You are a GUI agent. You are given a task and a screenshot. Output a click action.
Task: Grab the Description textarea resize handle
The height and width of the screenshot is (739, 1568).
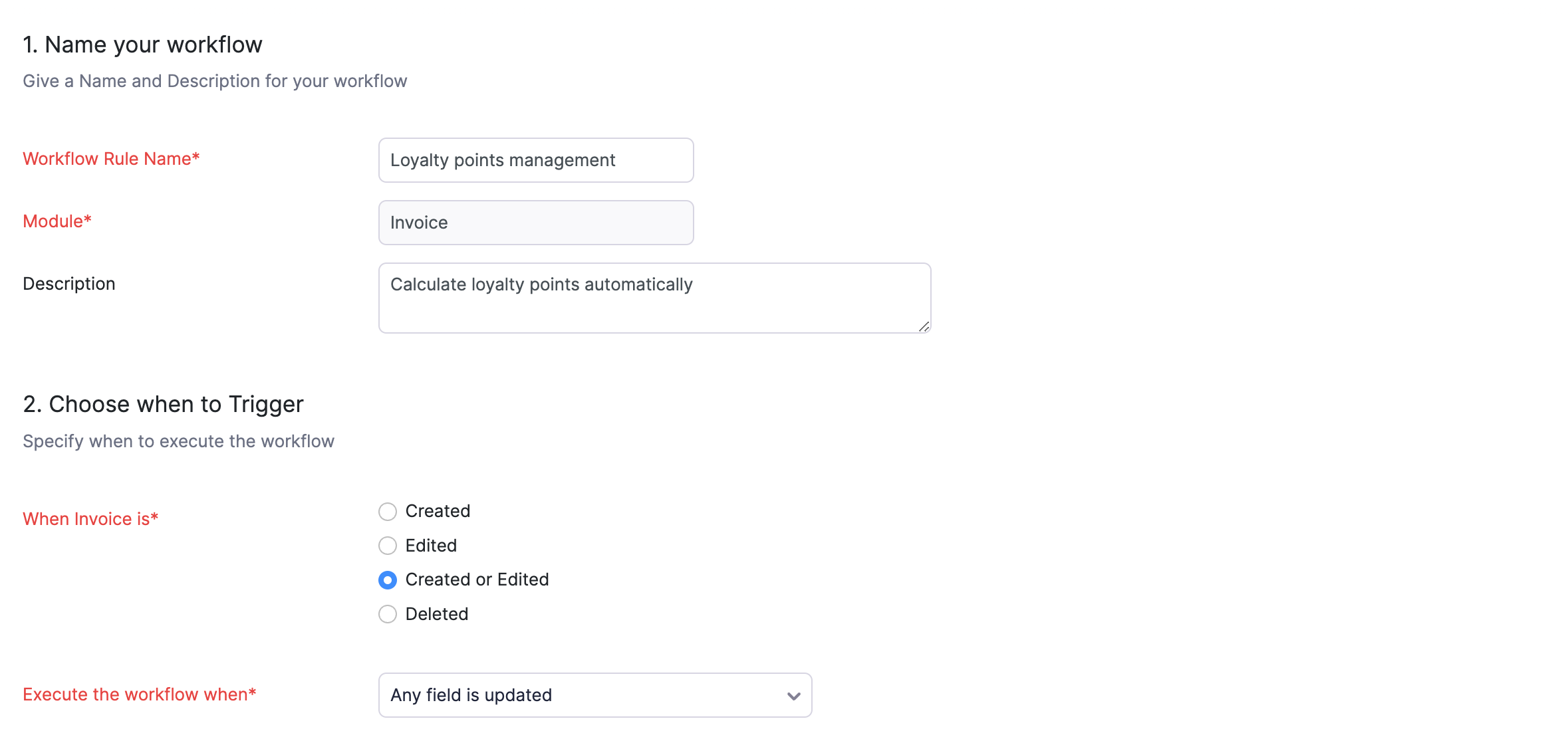click(924, 326)
